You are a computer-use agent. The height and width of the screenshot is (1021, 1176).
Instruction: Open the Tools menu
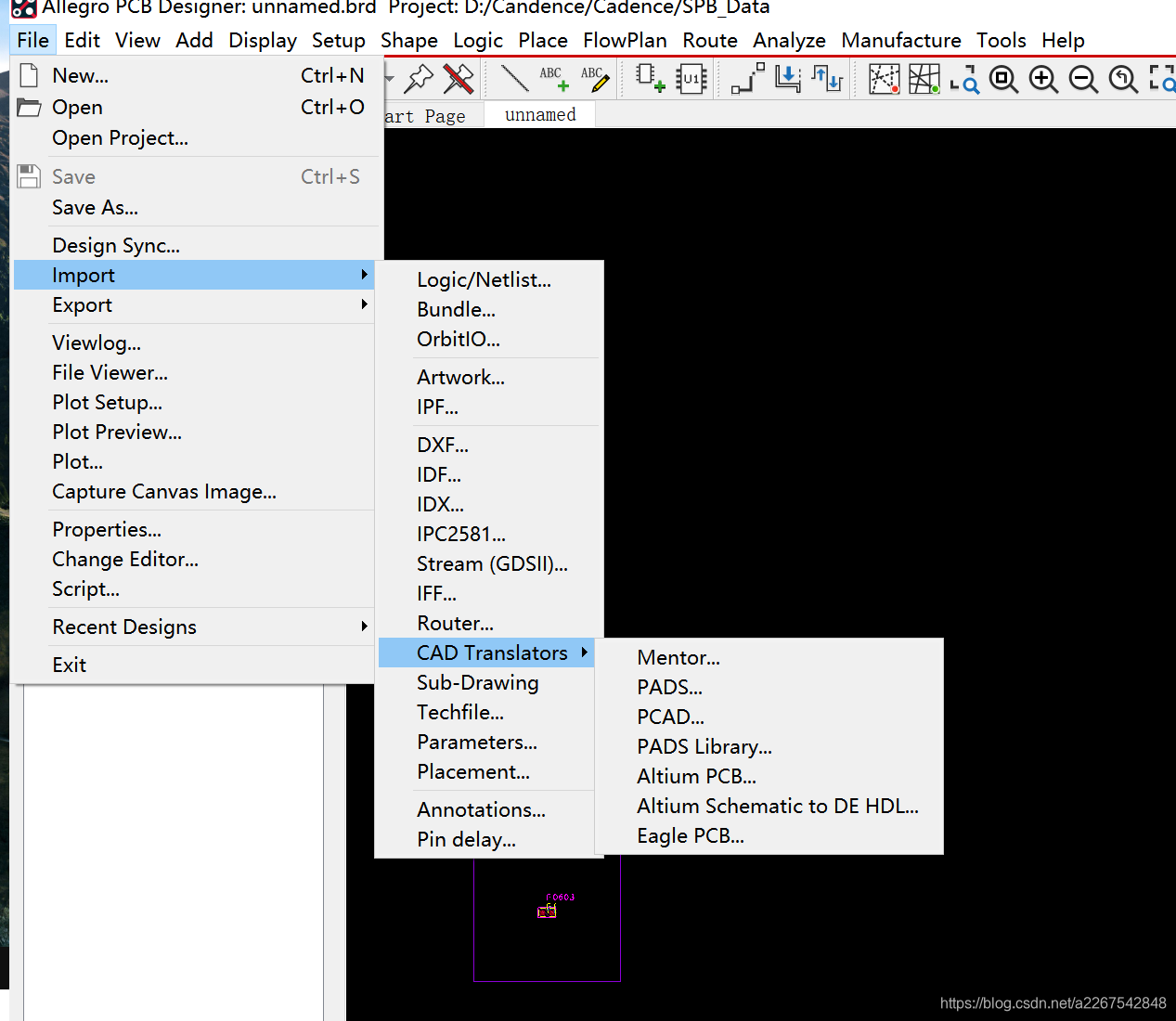click(1002, 40)
